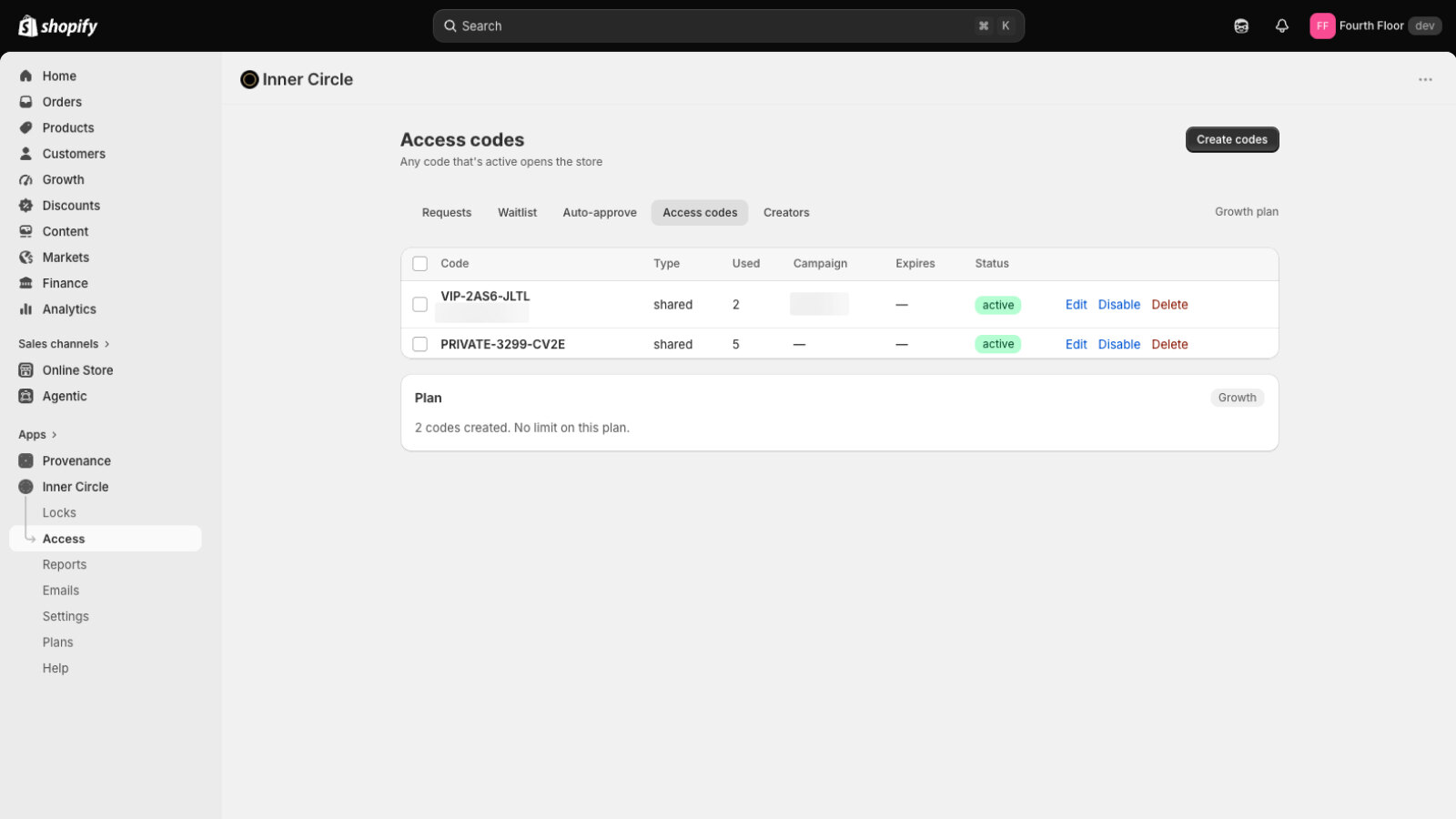Click the Growth badge in Plan card
This screenshot has height=819, width=1456.
(x=1237, y=398)
